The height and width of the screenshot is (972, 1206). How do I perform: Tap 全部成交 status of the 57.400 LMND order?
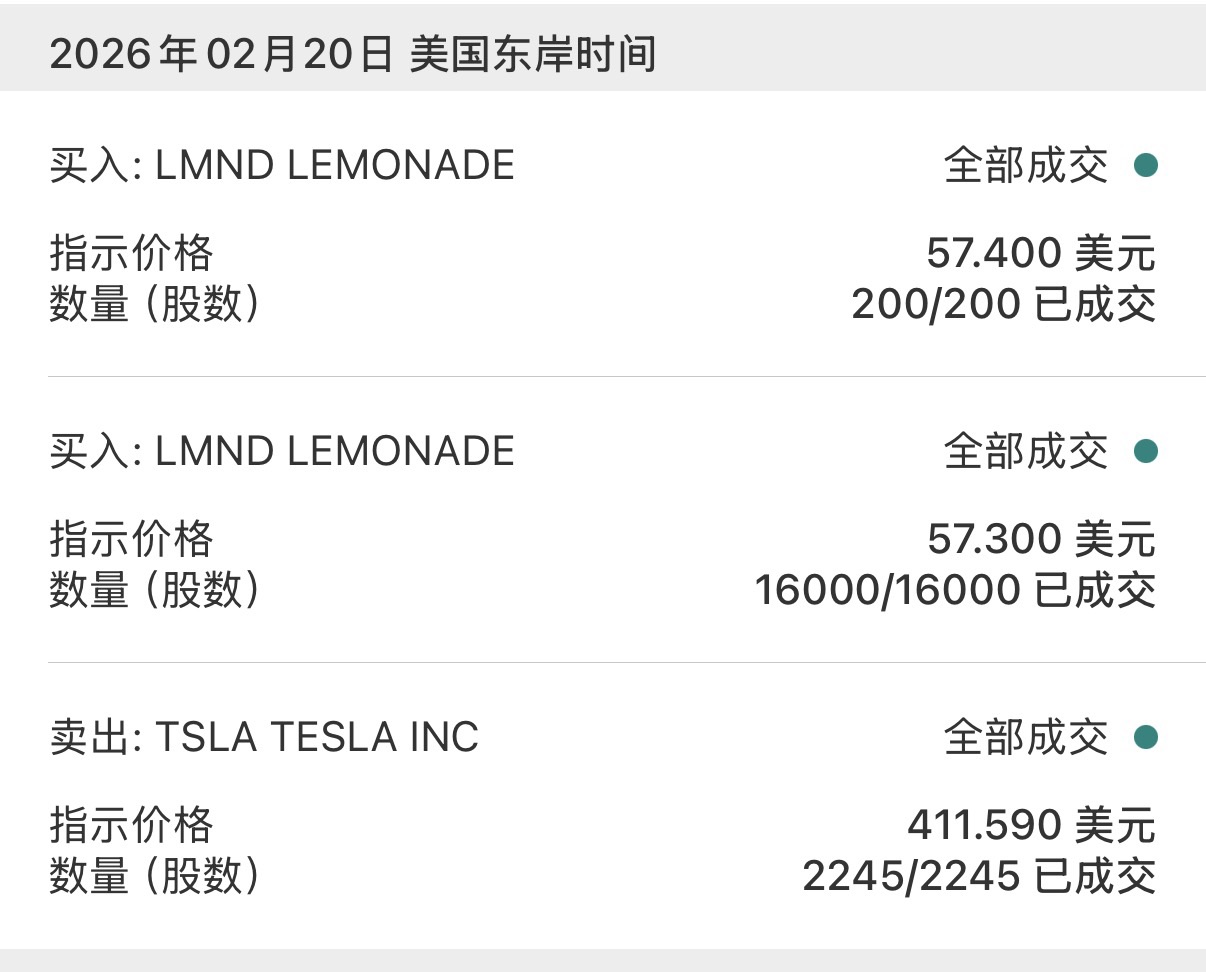point(1025,165)
